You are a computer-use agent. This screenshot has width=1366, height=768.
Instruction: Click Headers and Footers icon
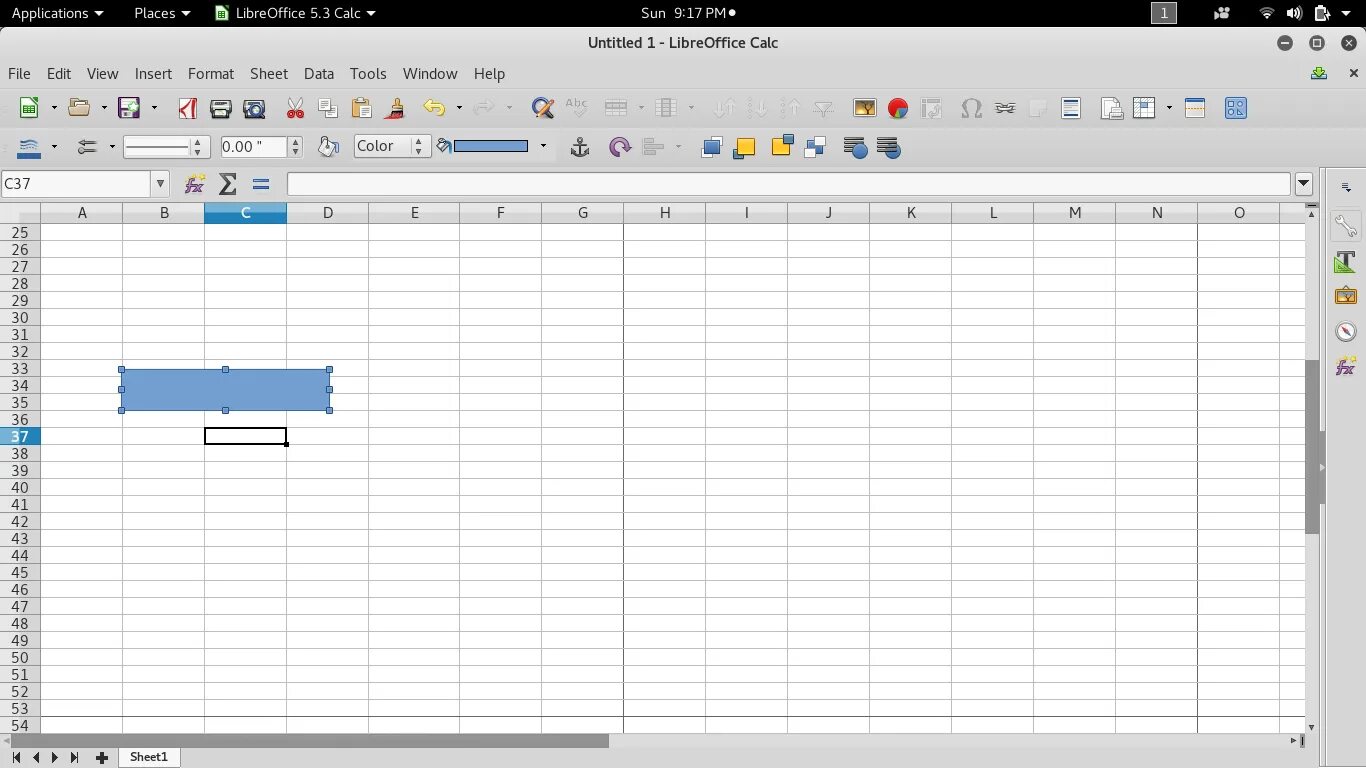1071,108
